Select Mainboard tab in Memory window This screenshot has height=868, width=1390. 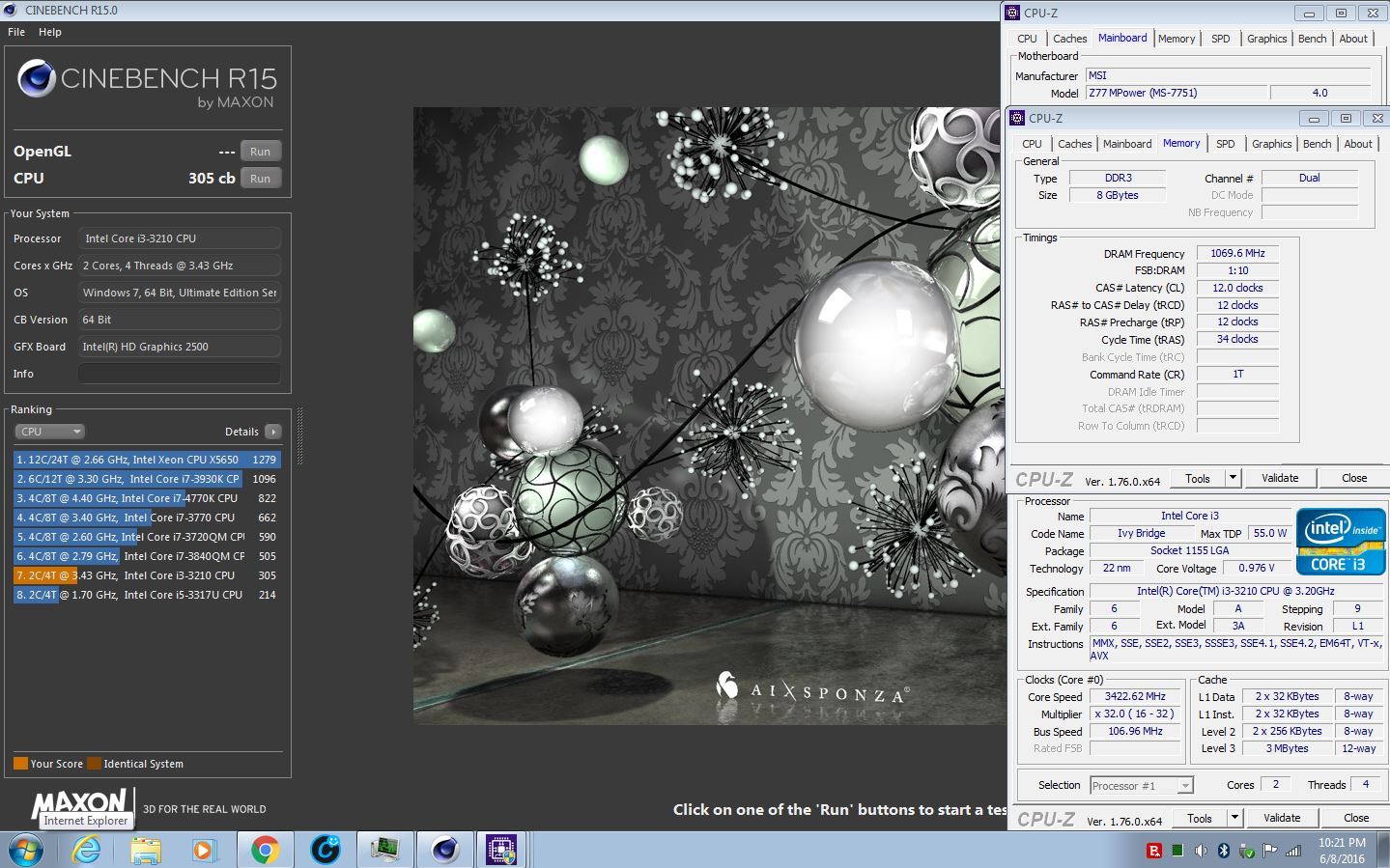(1127, 144)
